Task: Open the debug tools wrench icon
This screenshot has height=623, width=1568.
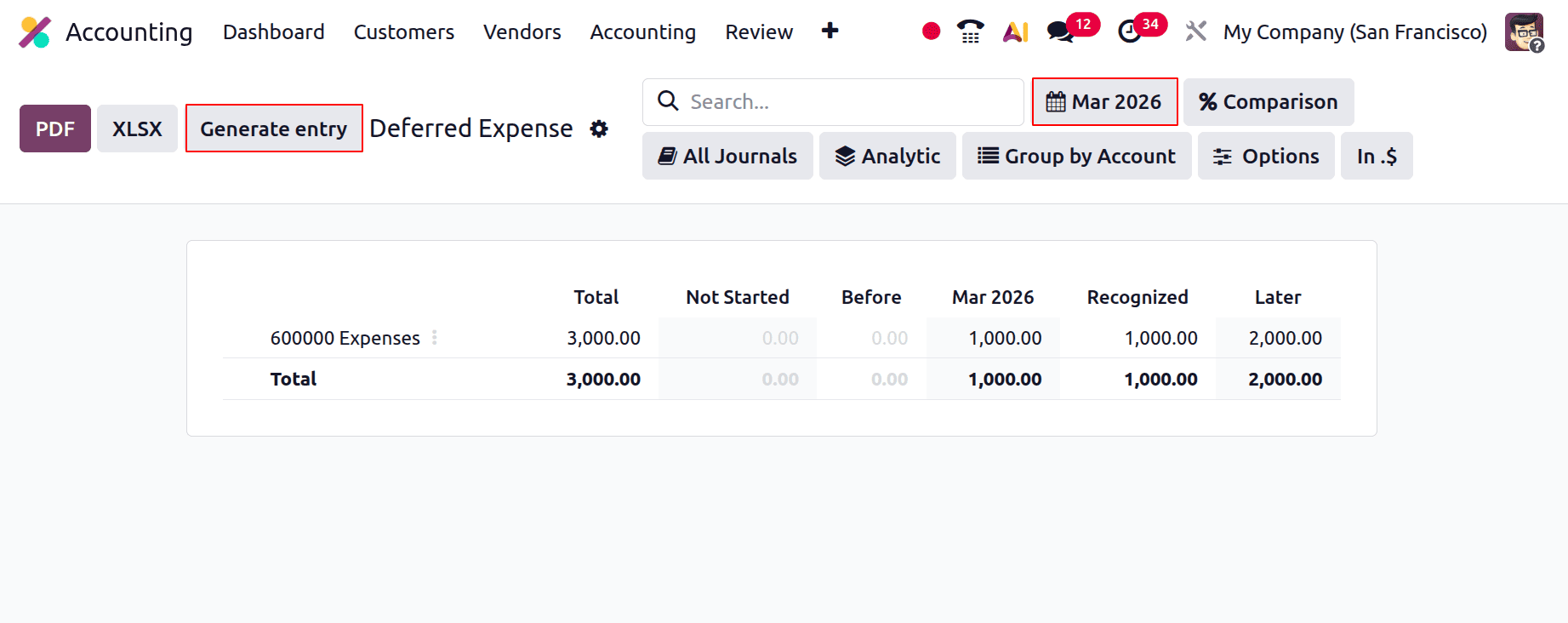Action: point(1195,31)
